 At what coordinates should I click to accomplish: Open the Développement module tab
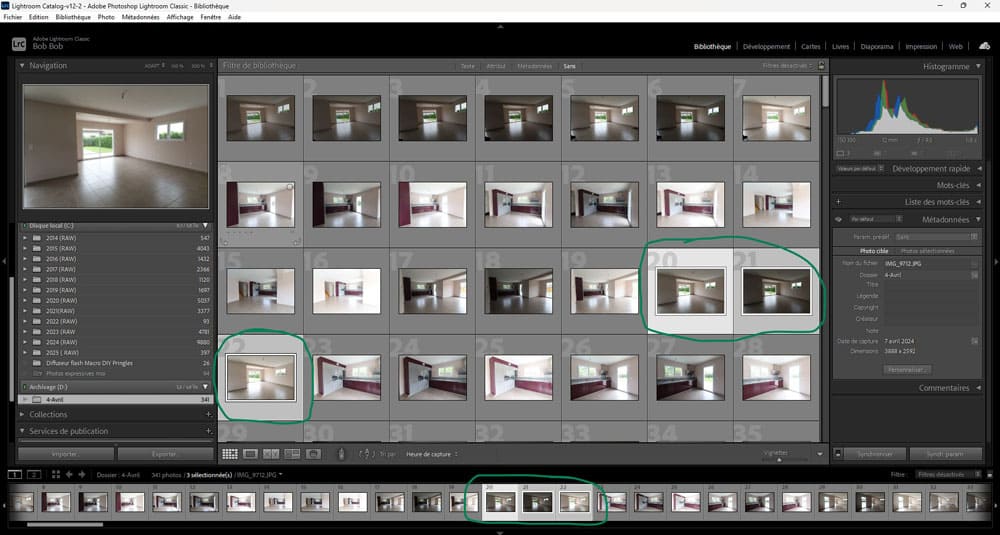coord(766,46)
